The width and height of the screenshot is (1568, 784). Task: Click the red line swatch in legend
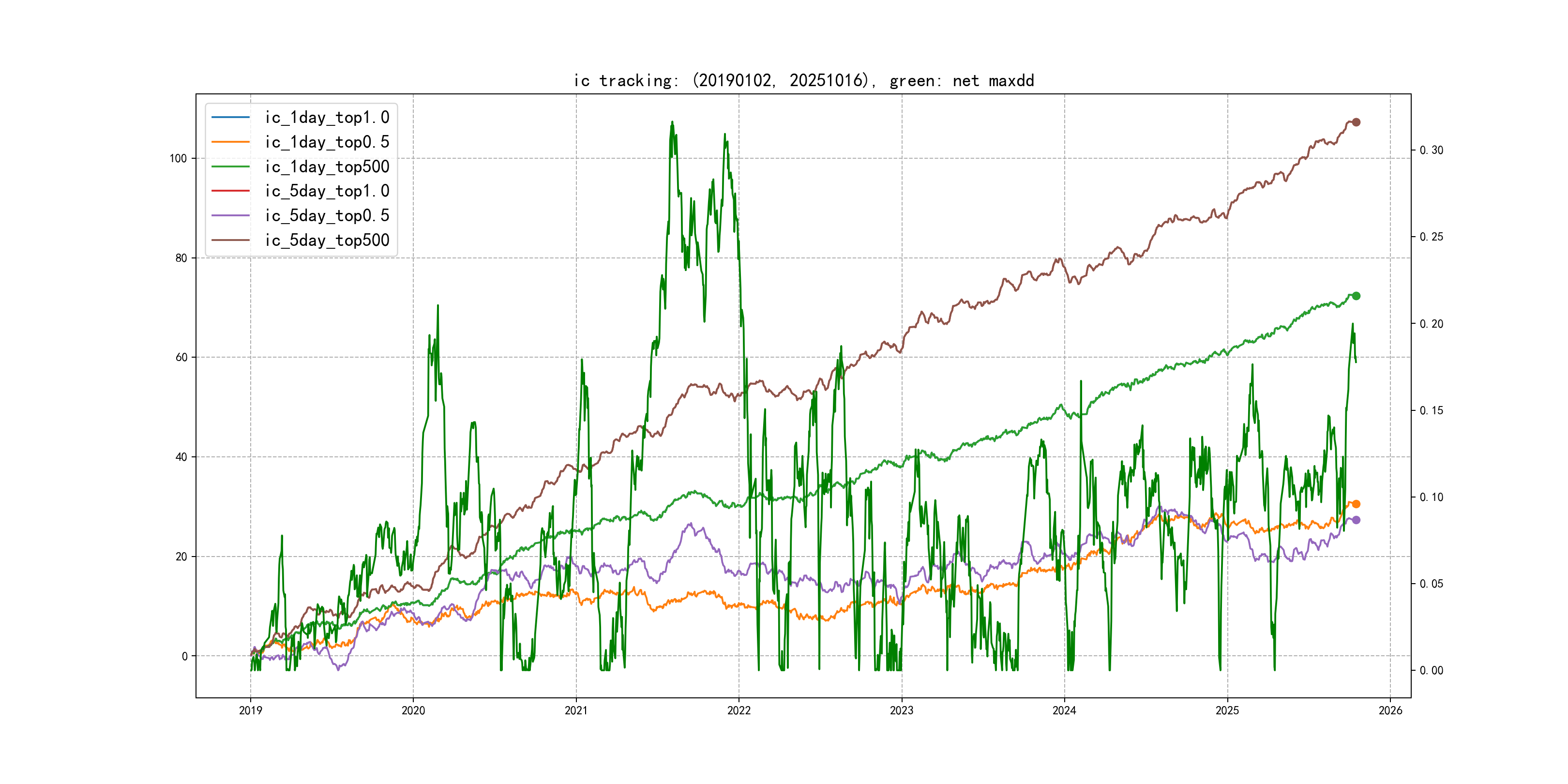point(230,191)
